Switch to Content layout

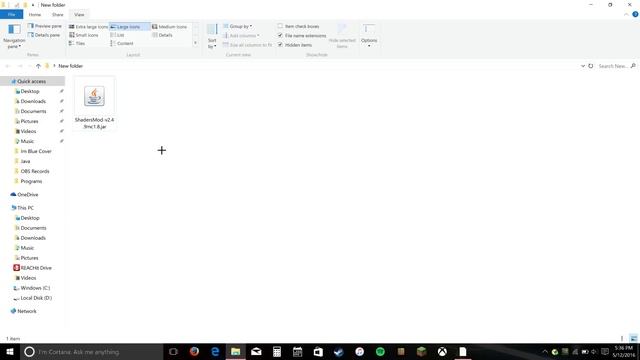point(122,43)
